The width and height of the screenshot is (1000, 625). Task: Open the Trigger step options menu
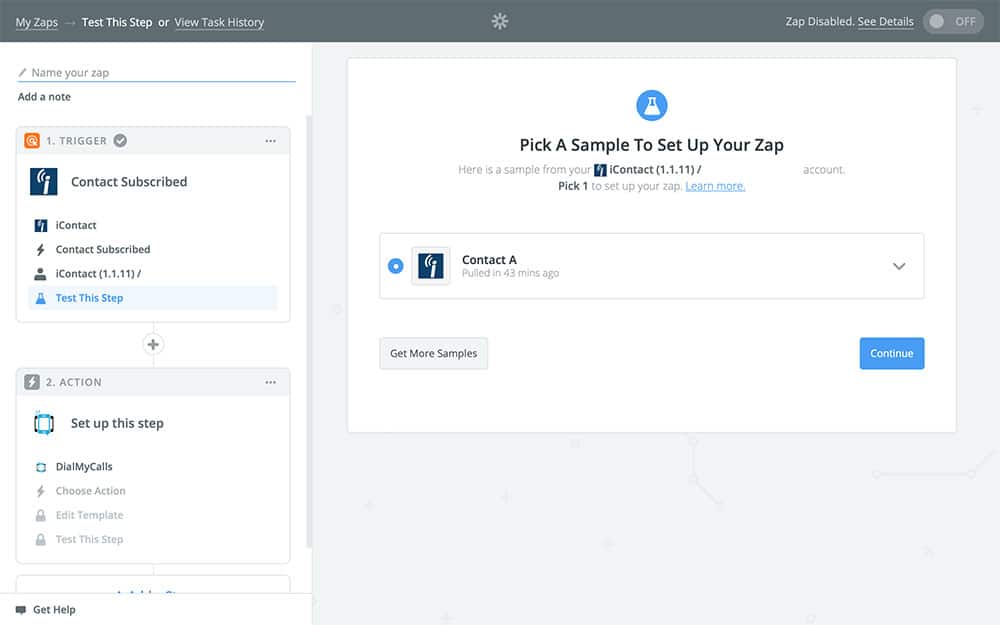click(x=270, y=141)
